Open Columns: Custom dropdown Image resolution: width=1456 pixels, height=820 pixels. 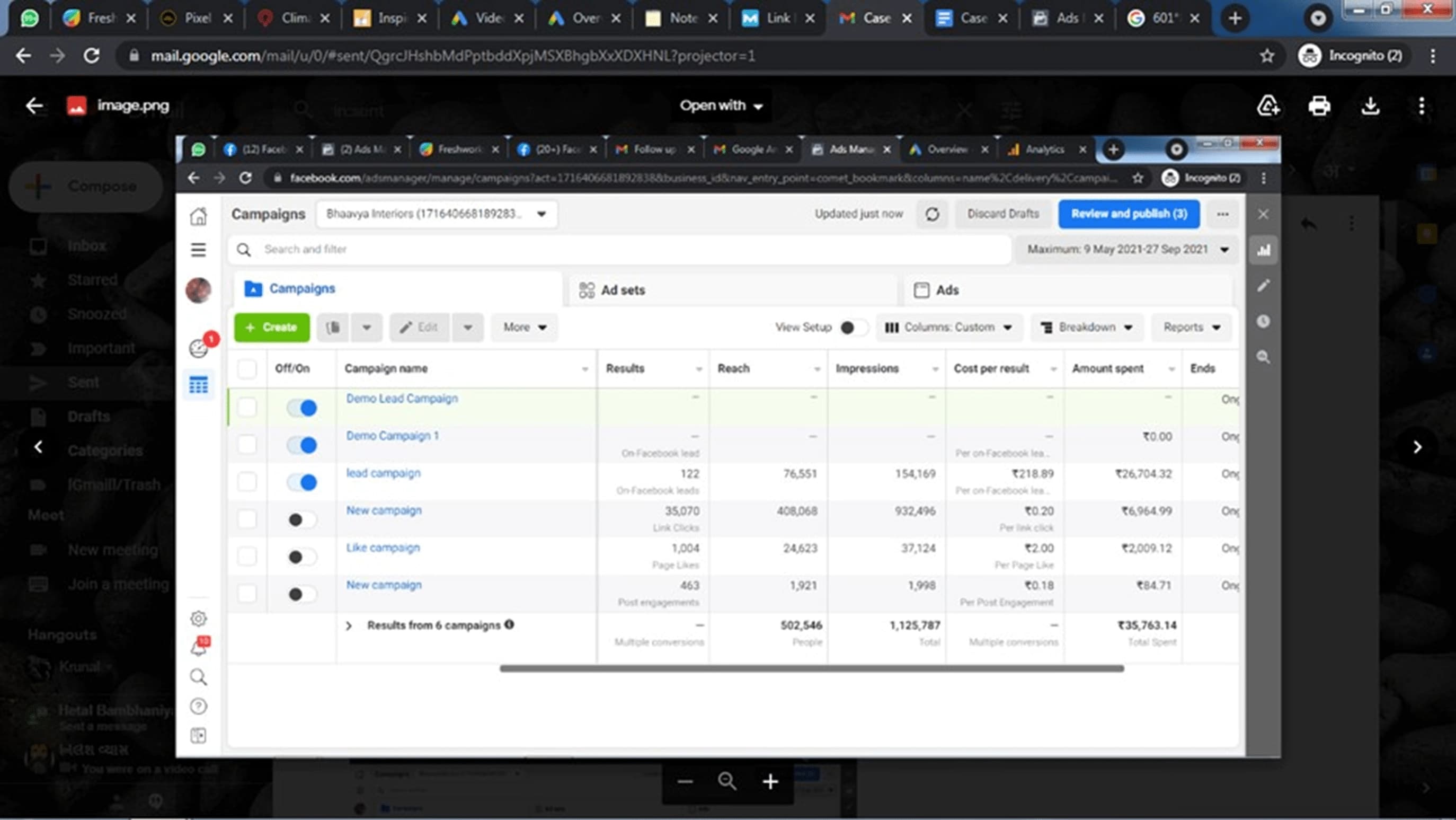pos(948,328)
